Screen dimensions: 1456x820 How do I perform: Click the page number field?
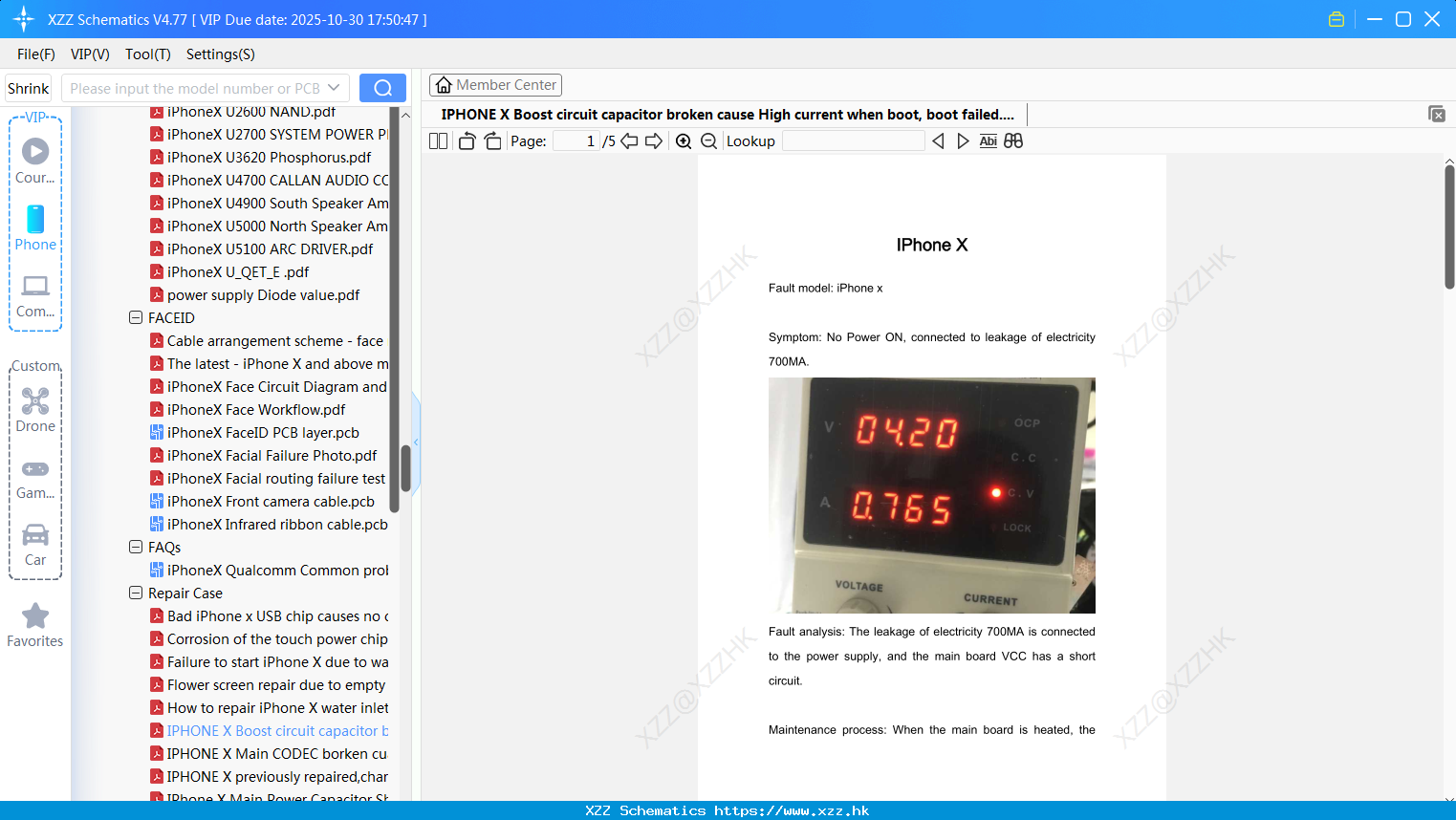[x=576, y=141]
